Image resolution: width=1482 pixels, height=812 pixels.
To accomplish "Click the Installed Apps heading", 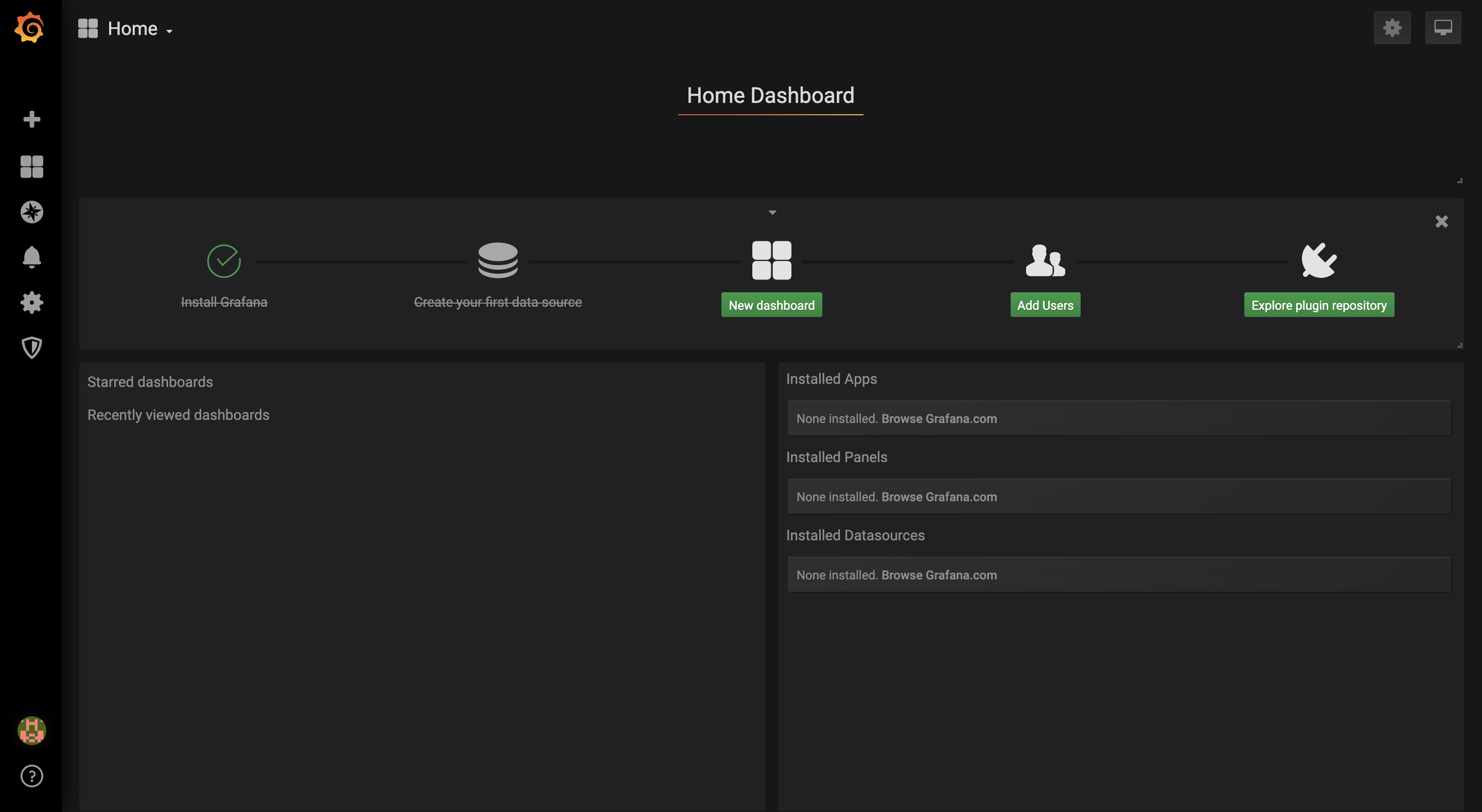I will pos(832,379).
